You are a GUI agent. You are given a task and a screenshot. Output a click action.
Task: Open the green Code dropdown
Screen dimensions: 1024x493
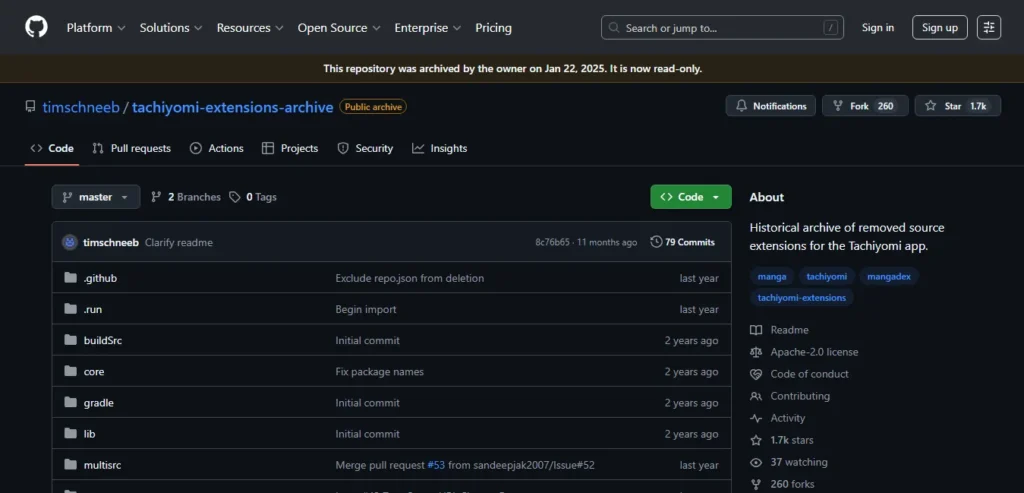tap(691, 197)
